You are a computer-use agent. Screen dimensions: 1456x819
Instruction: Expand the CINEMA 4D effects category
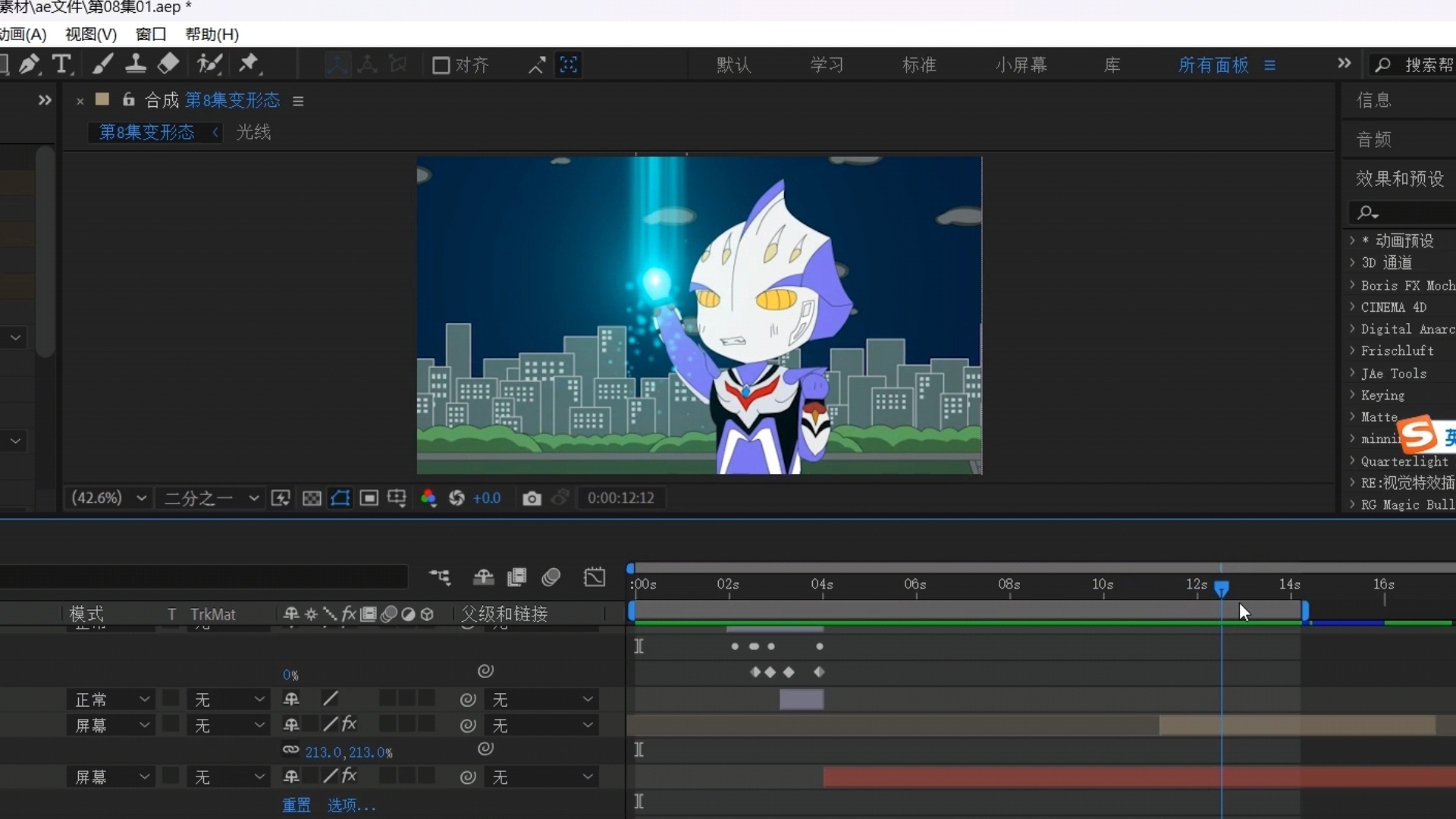pyautogui.click(x=1352, y=306)
